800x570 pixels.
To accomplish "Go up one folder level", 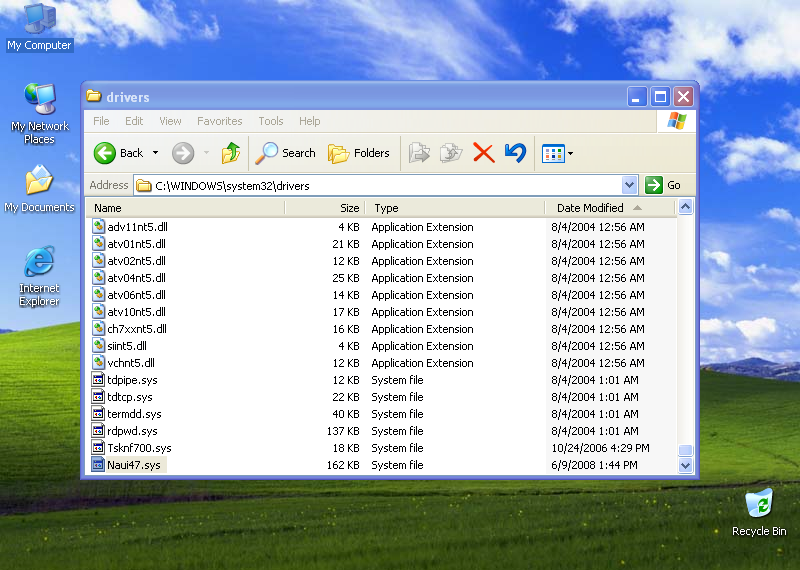I will (231, 153).
